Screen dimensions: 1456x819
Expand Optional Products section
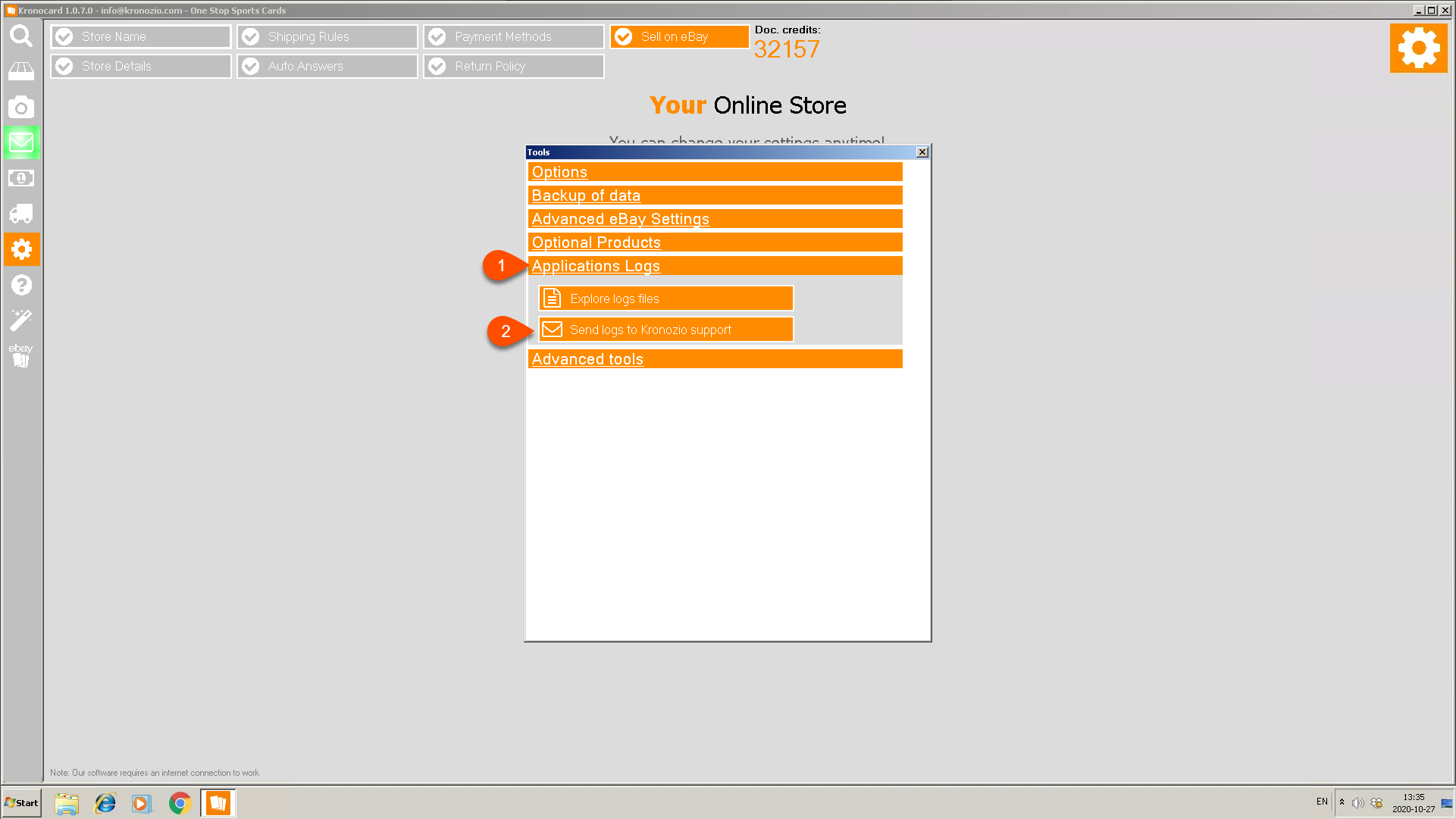pos(715,242)
